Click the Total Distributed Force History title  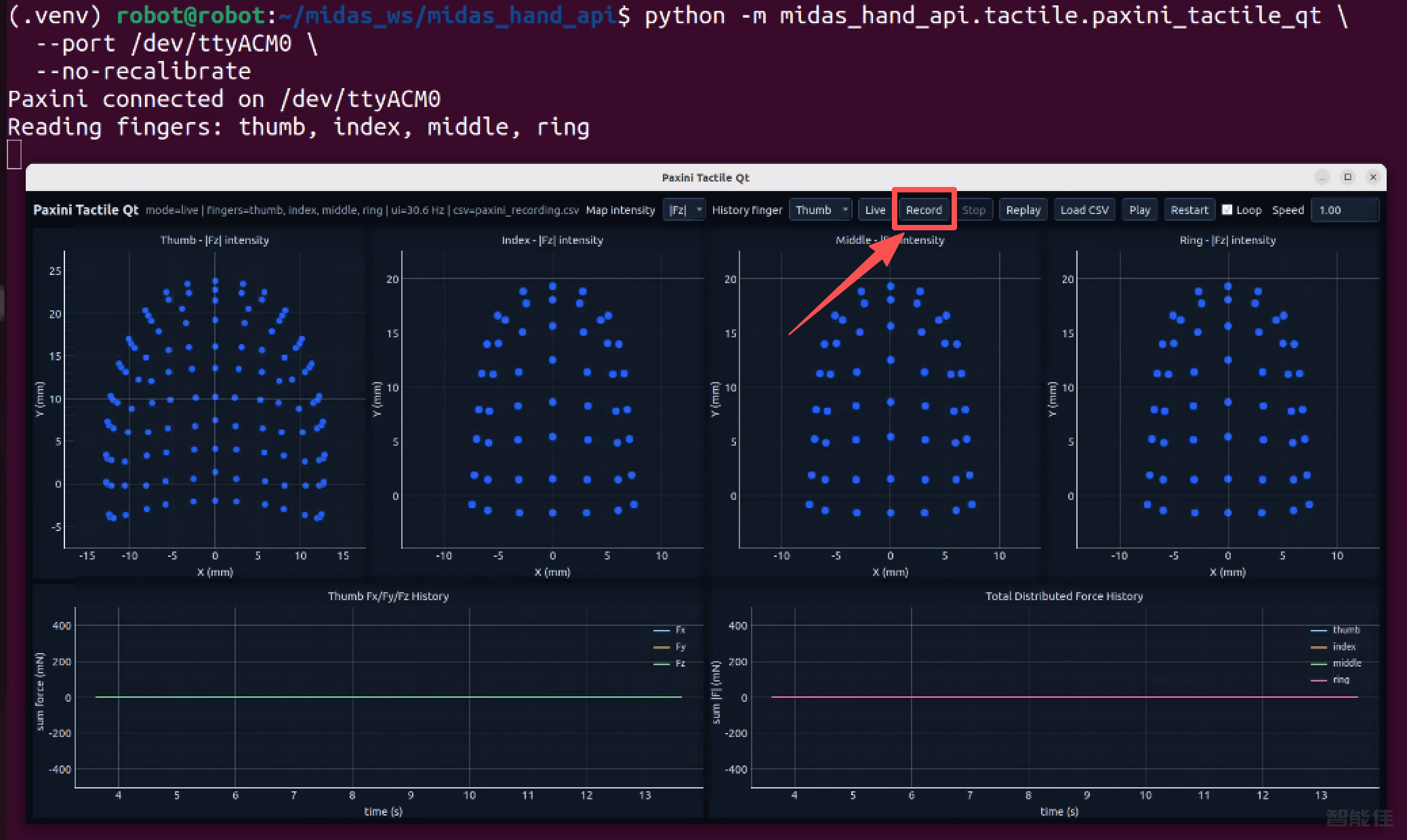click(x=1064, y=596)
